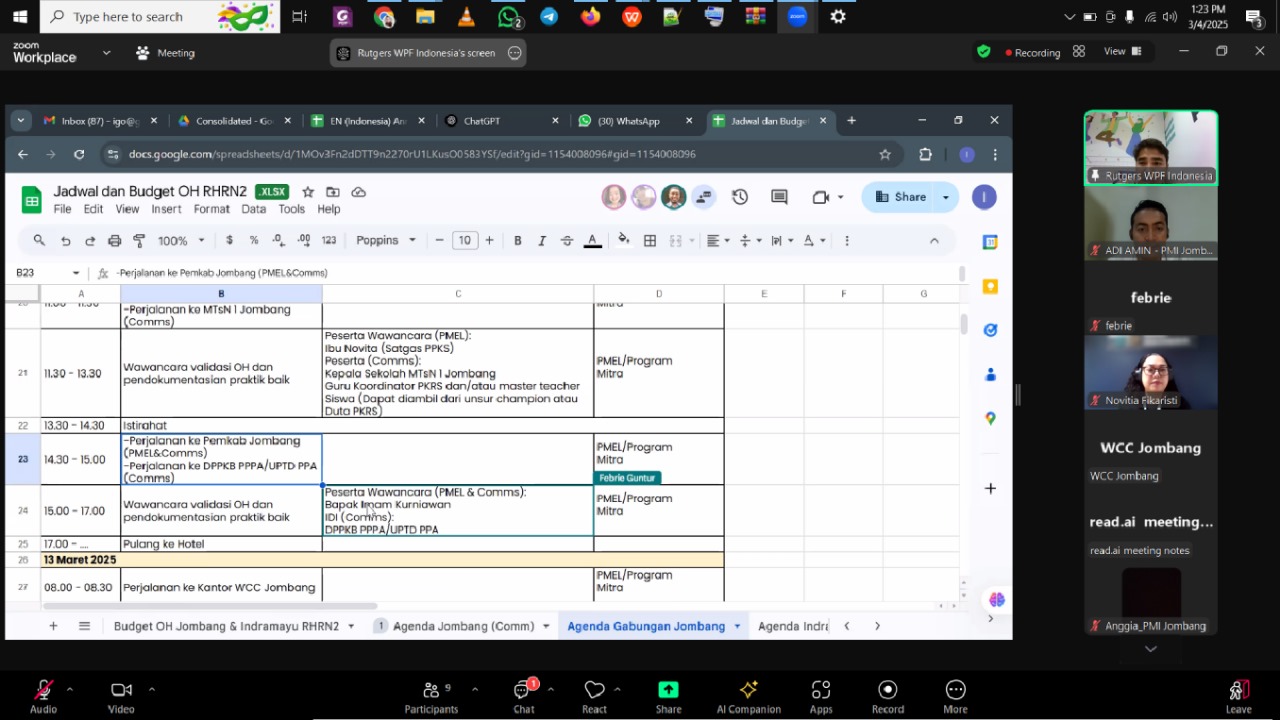
Task: Open version history clock icon
Action: pyautogui.click(x=740, y=197)
